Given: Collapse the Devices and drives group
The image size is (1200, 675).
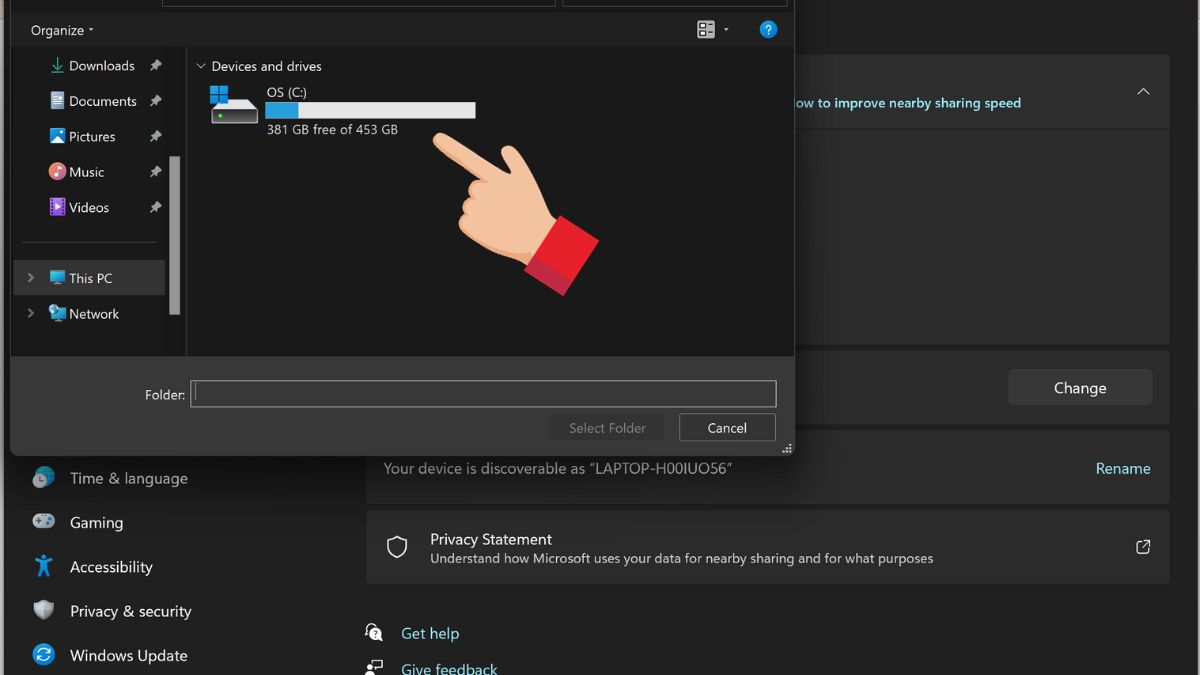Looking at the screenshot, I should pos(201,66).
